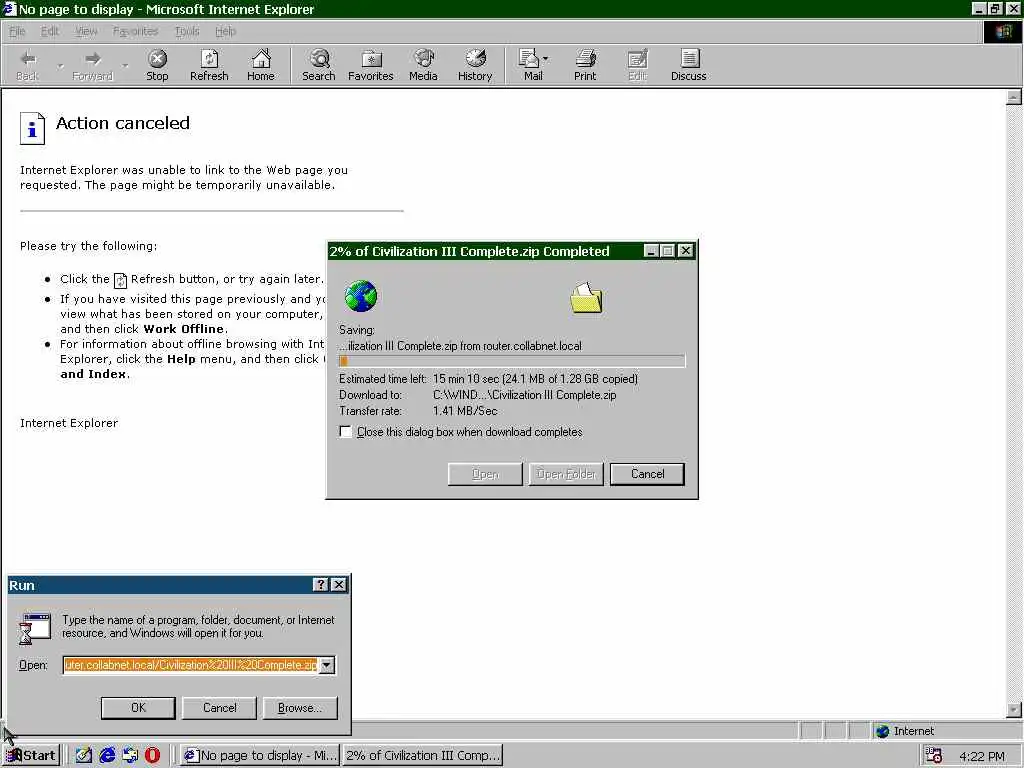Click the Windows logo throbber icon
Screen dimensions: 1024x768
click(x=1002, y=32)
